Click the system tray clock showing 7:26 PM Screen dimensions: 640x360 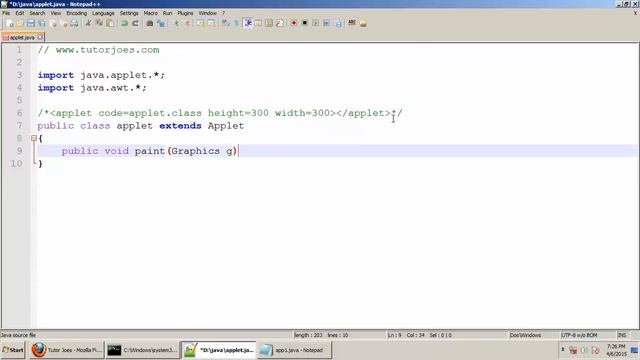click(x=616, y=350)
